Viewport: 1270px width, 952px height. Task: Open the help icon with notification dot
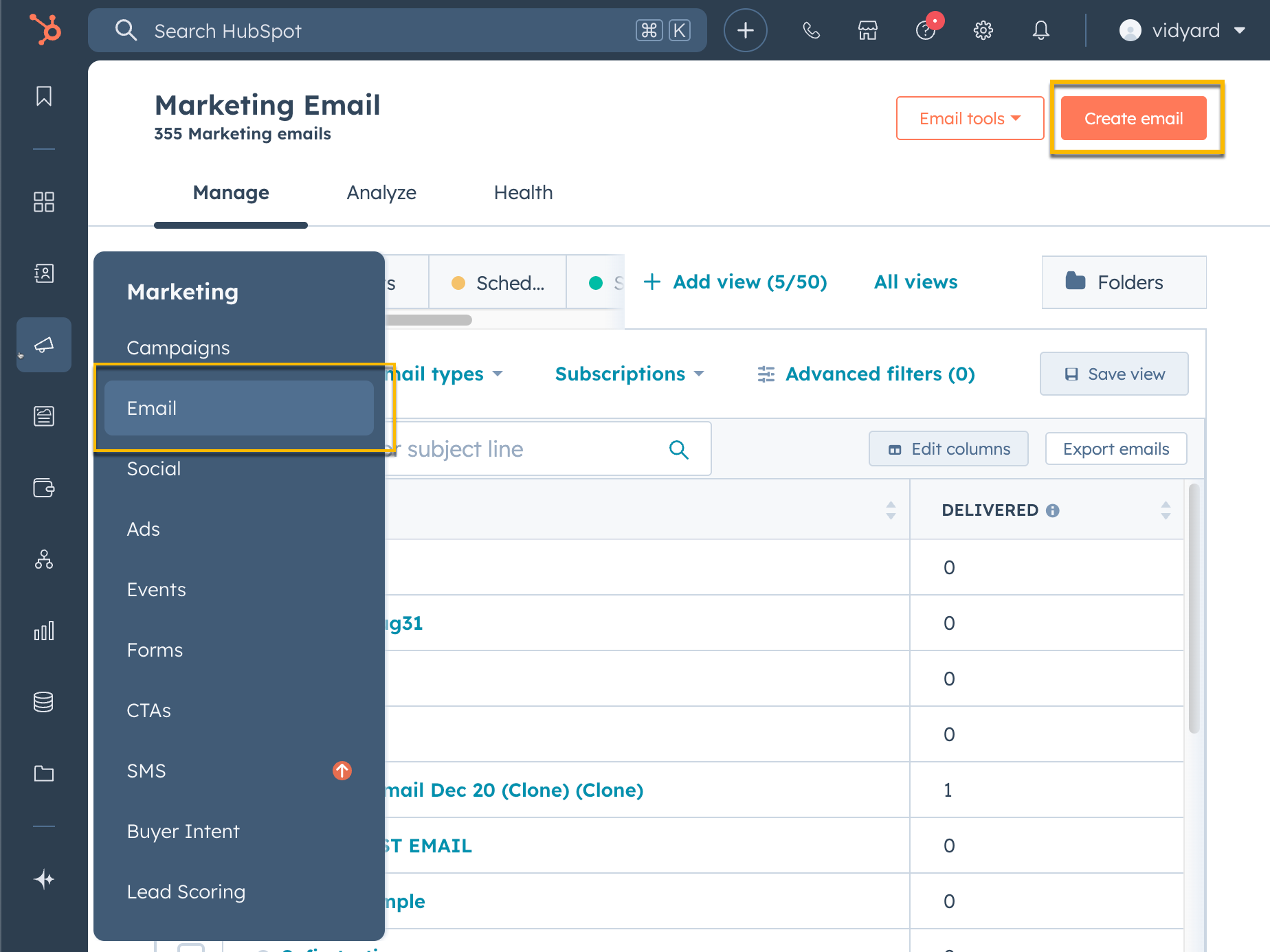(x=927, y=29)
